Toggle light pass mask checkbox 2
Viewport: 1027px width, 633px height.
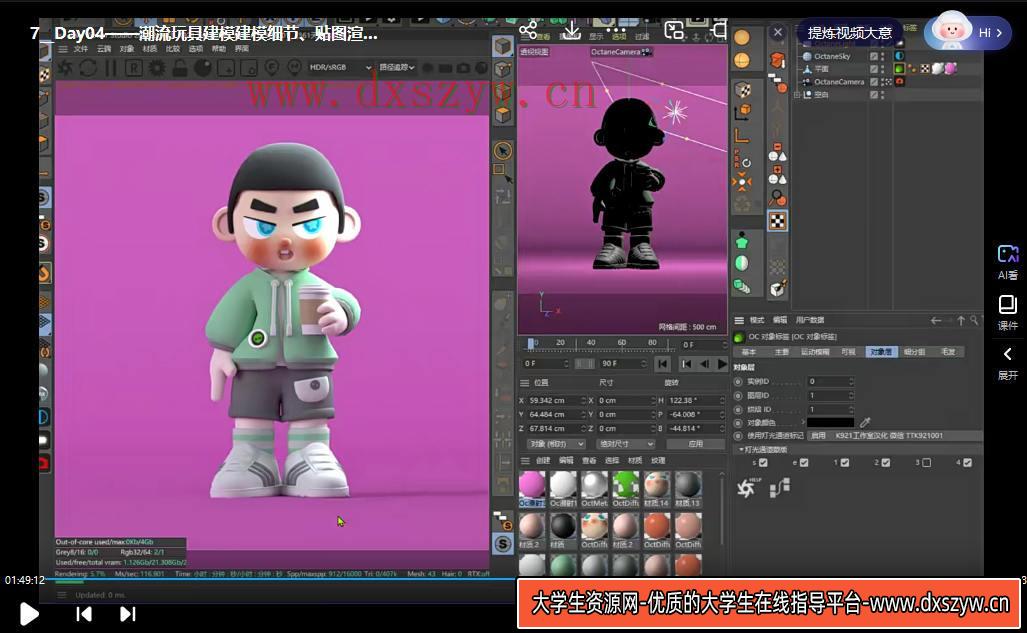[886, 463]
